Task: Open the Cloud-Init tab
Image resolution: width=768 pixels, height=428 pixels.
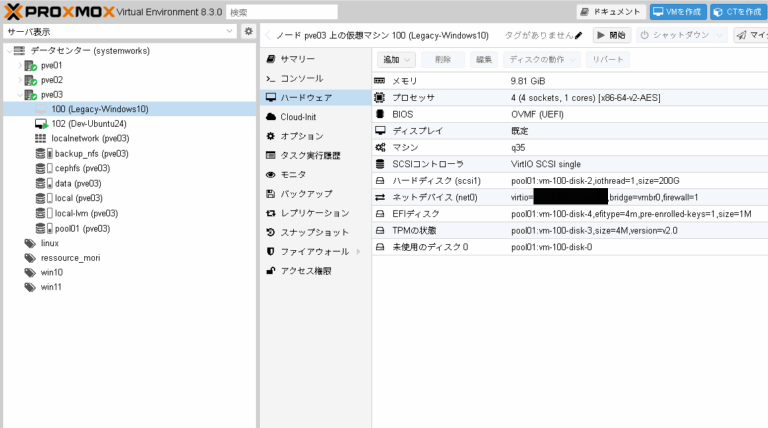Action: click(315, 117)
